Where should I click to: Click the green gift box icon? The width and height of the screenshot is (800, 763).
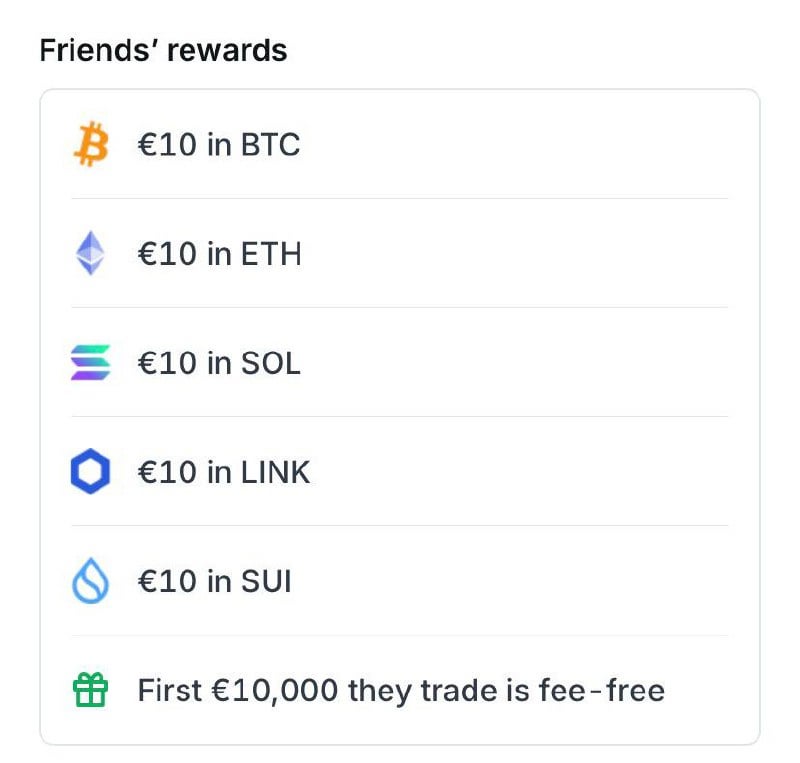point(90,690)
